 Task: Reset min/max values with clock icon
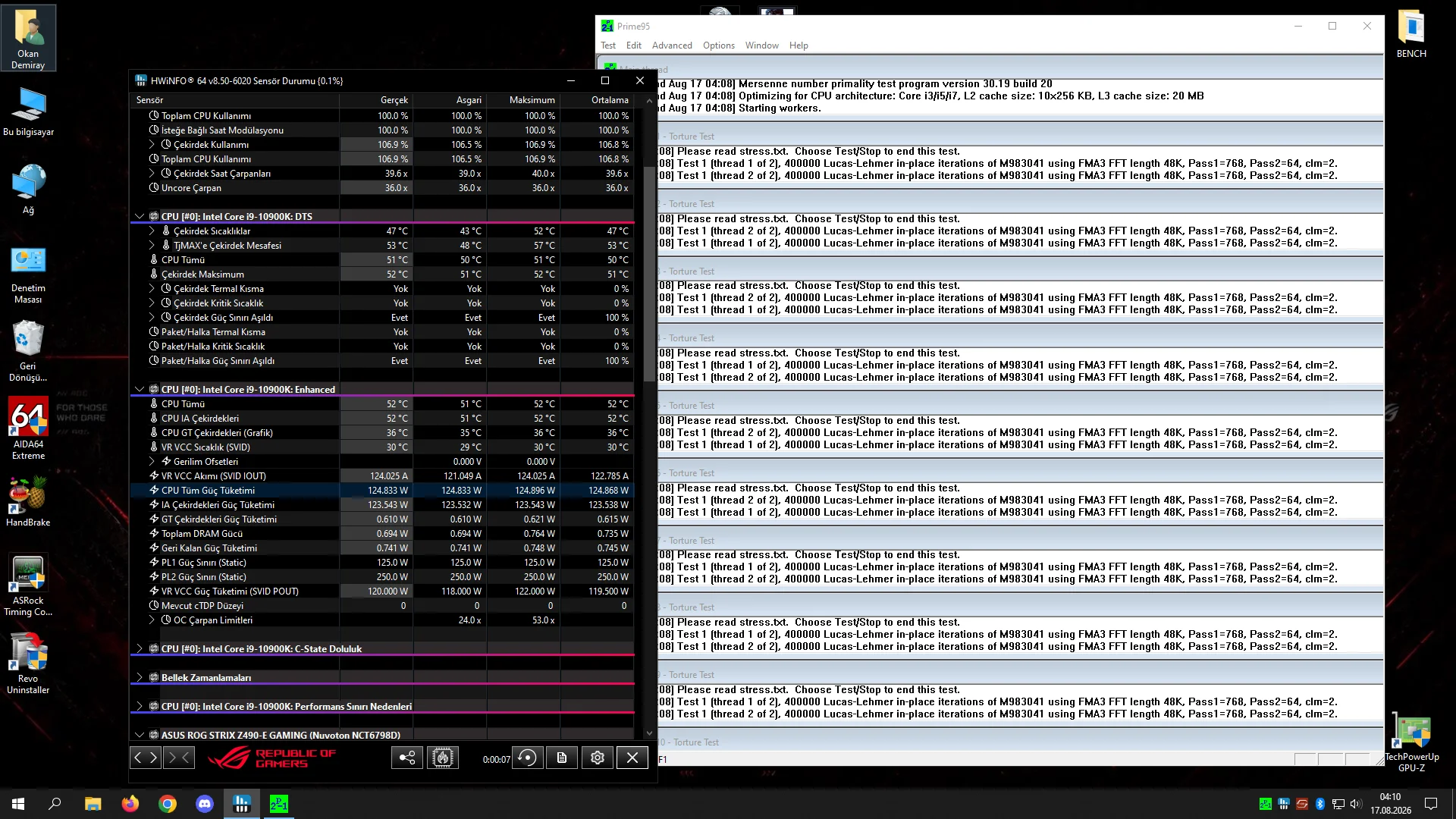tap(527, 758)
